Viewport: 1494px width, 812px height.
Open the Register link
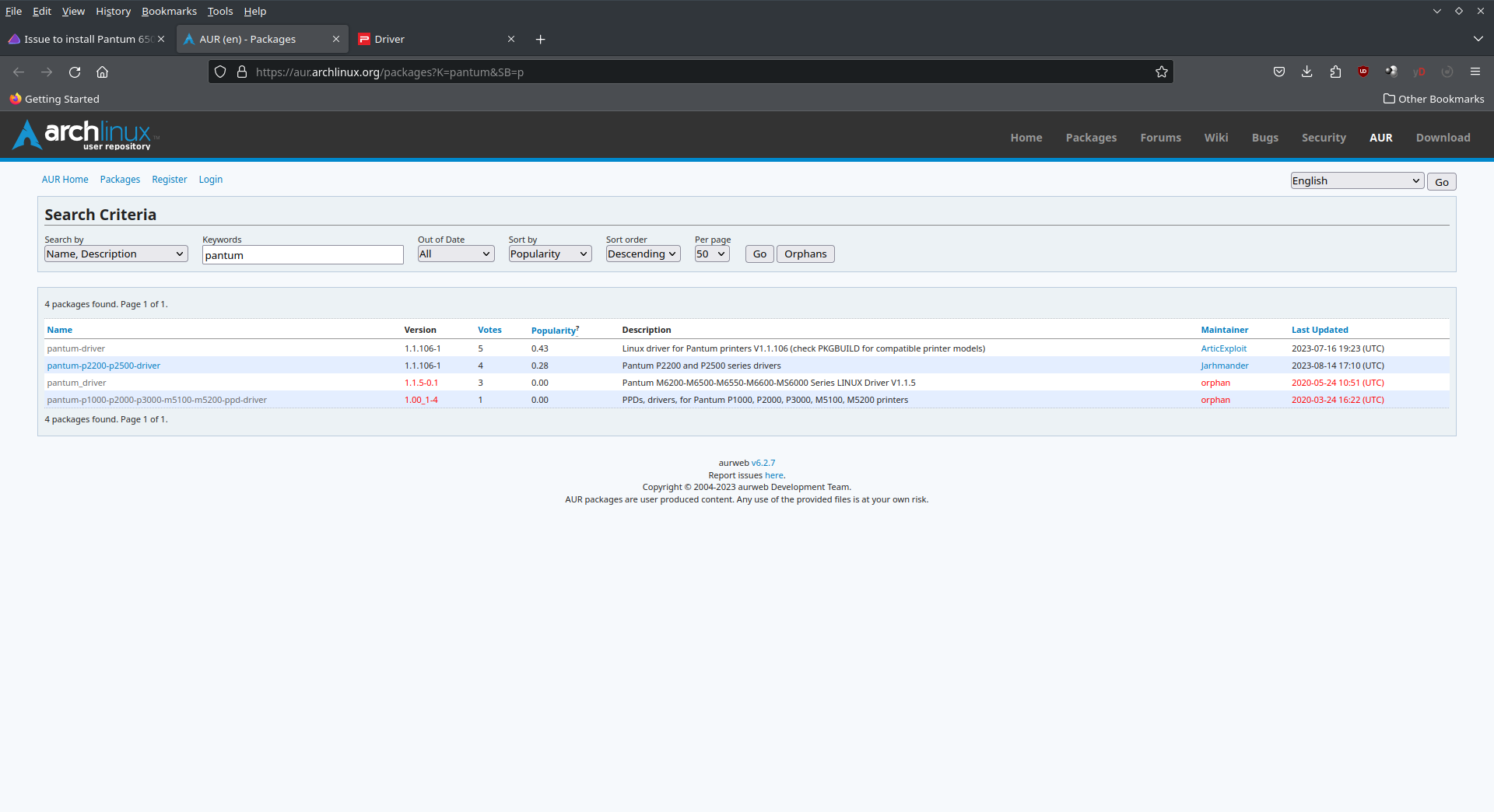[170, 179]
